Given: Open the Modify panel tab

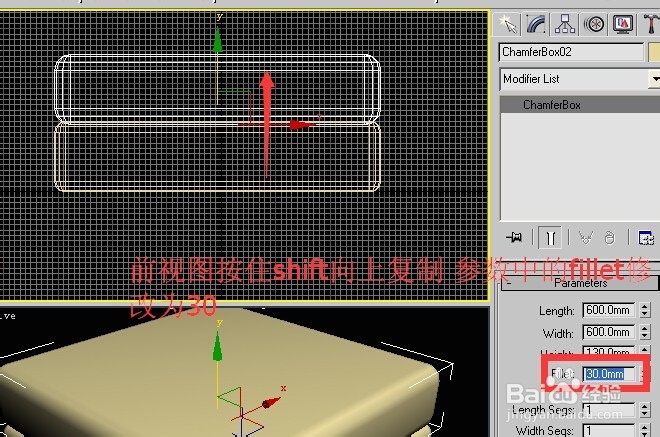Looking at the screenshot, I should coord(536,24).
